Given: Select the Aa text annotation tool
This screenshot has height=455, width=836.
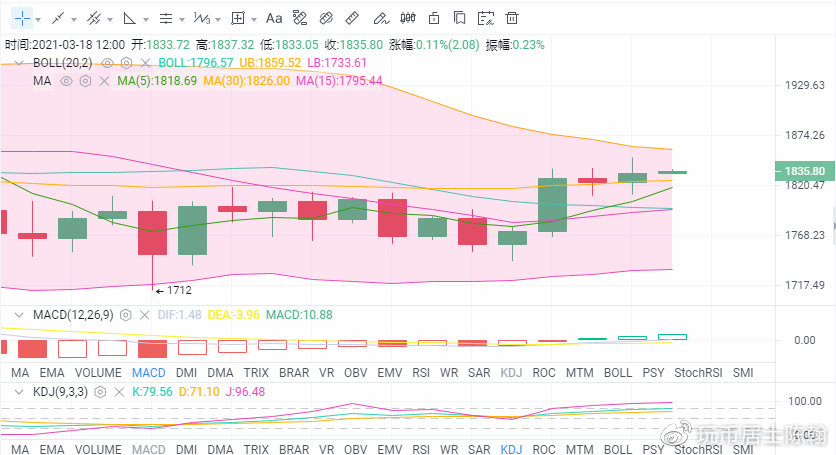Looking at the screenshot, I should click(x=274, y=19).
